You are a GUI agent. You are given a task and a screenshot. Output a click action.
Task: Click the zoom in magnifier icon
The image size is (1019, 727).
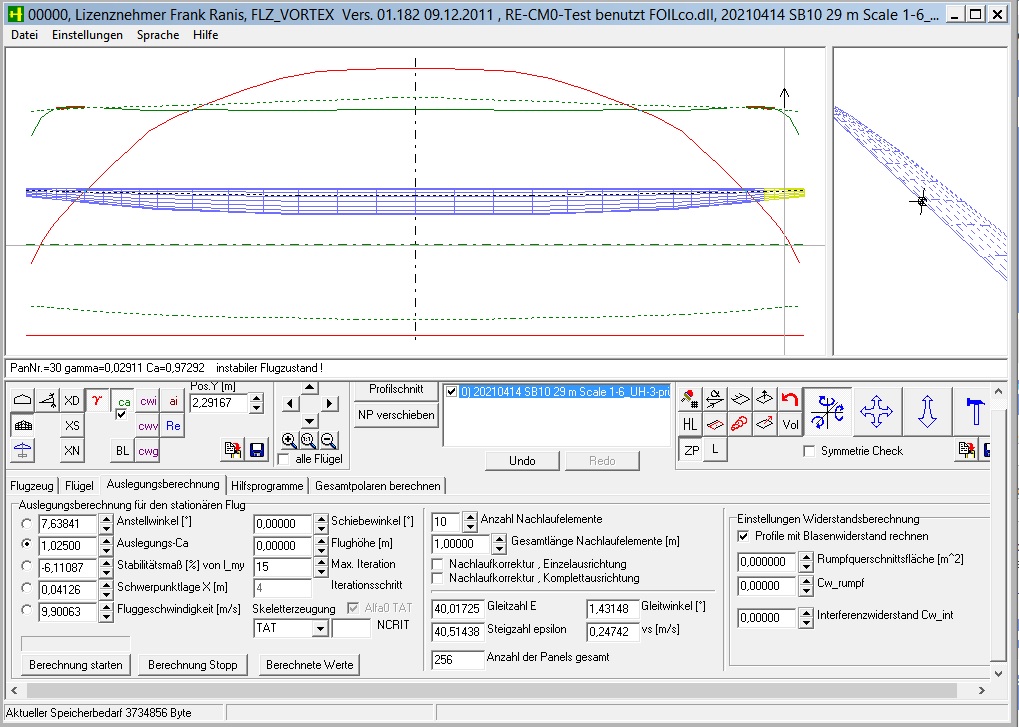(289, 440)
